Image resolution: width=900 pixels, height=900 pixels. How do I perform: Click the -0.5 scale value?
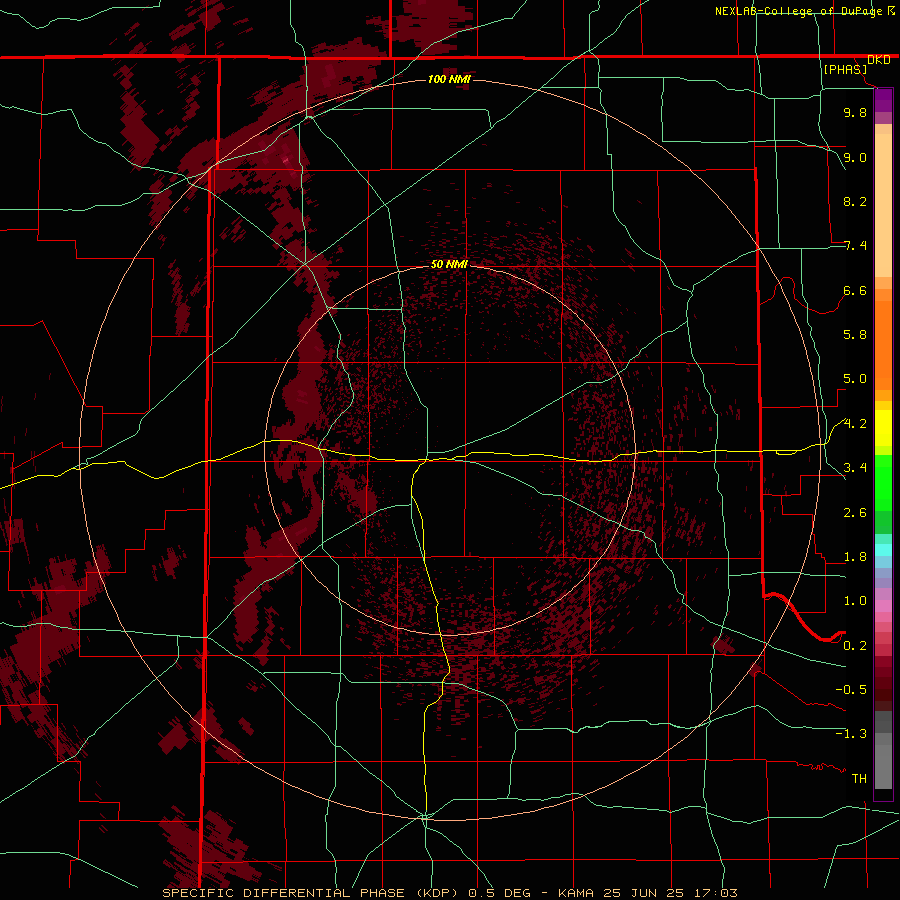[851, 690]
